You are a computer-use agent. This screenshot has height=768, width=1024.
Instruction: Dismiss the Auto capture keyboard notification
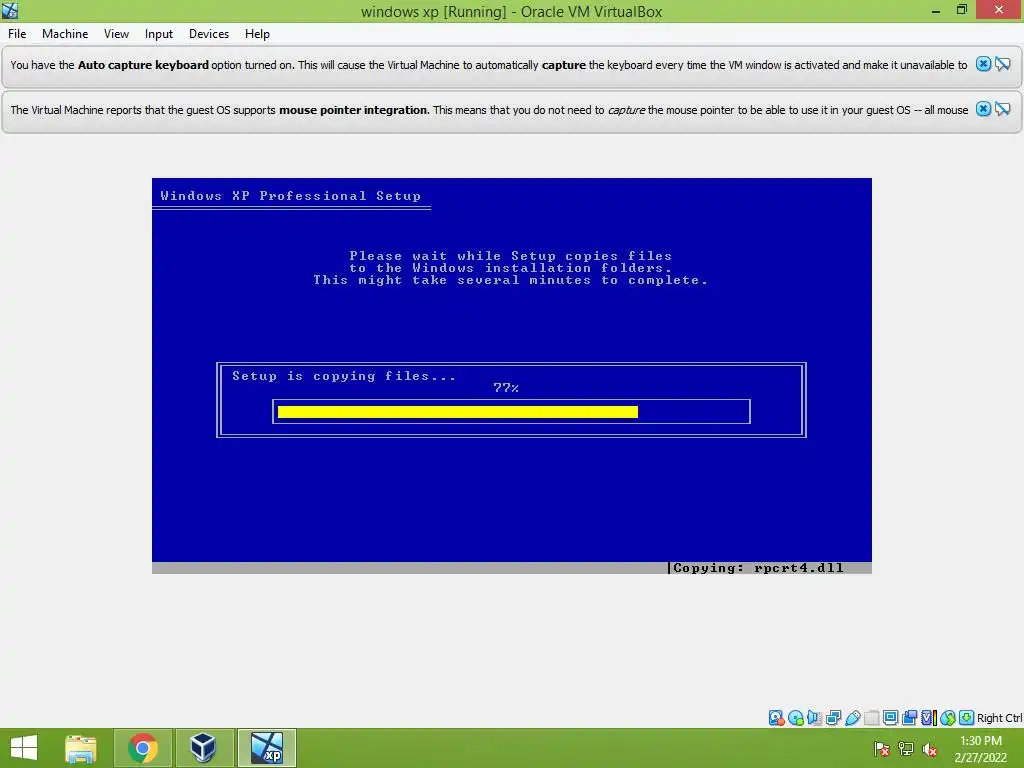point(983,64)
